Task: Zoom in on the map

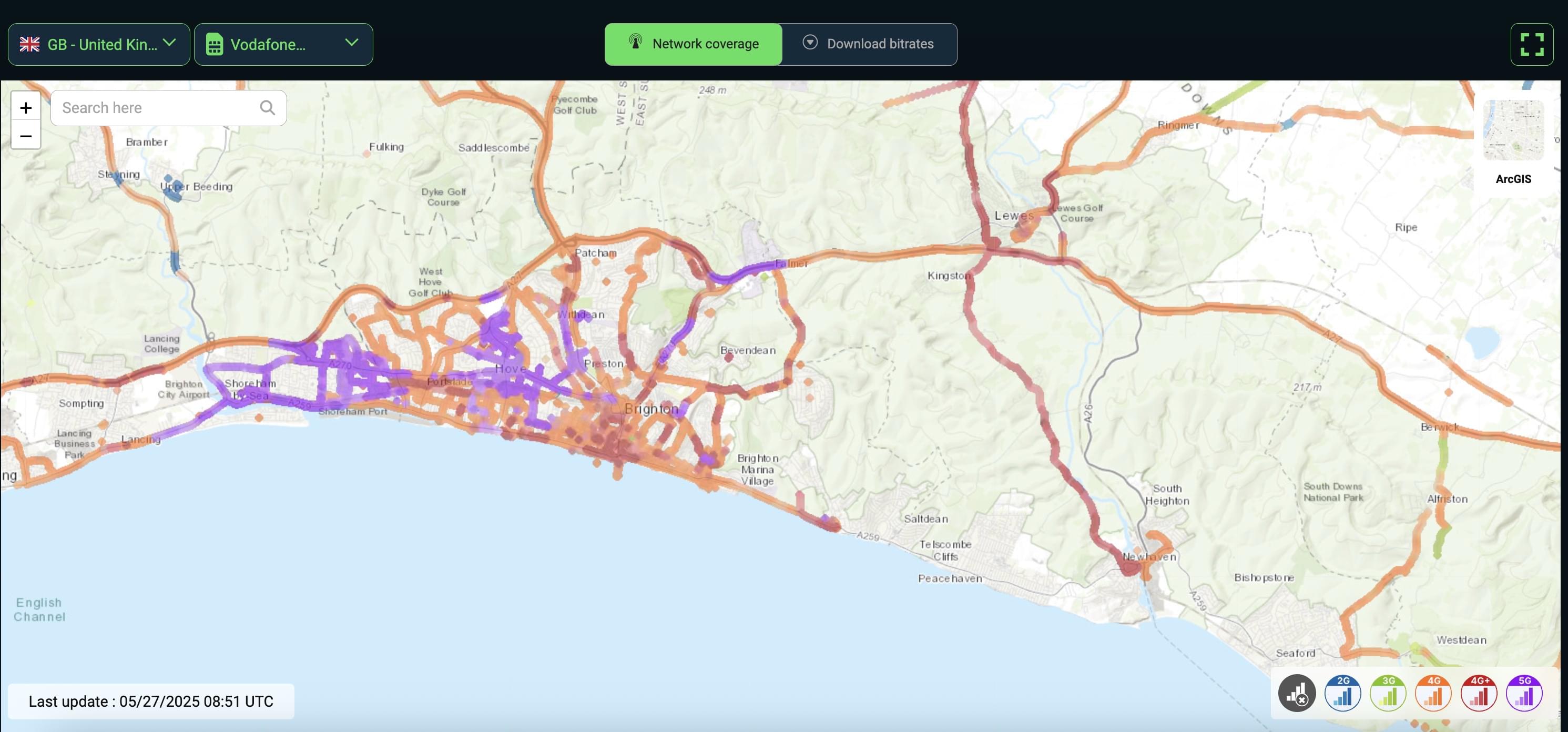Action: point(26,108)
